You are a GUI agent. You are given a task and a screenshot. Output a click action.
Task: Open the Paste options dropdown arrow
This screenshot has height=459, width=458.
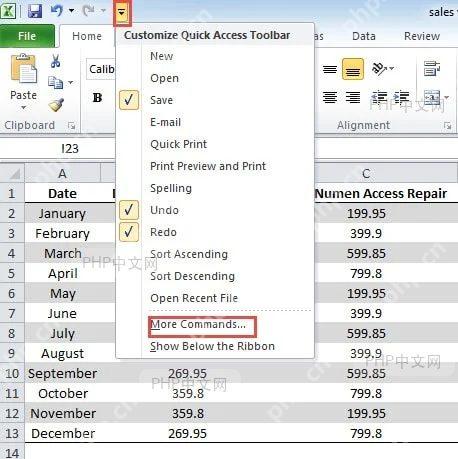(23, 108)
